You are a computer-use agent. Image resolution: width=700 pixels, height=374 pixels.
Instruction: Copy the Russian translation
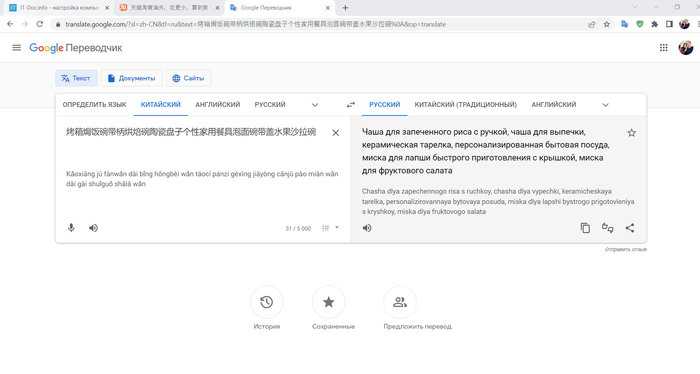click(x=585, y=228)
